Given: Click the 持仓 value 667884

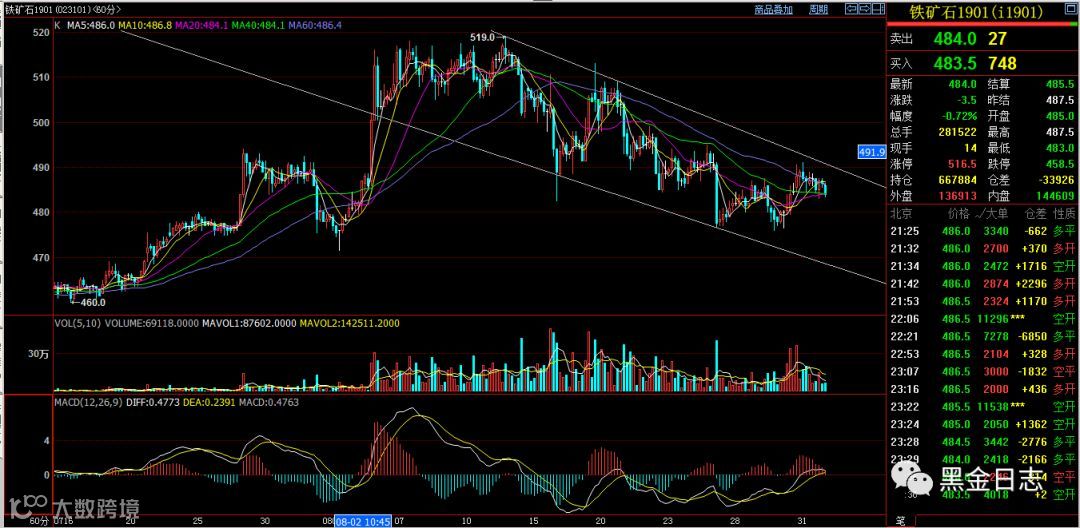Looking at the screenshot, I should coord(956,180).
